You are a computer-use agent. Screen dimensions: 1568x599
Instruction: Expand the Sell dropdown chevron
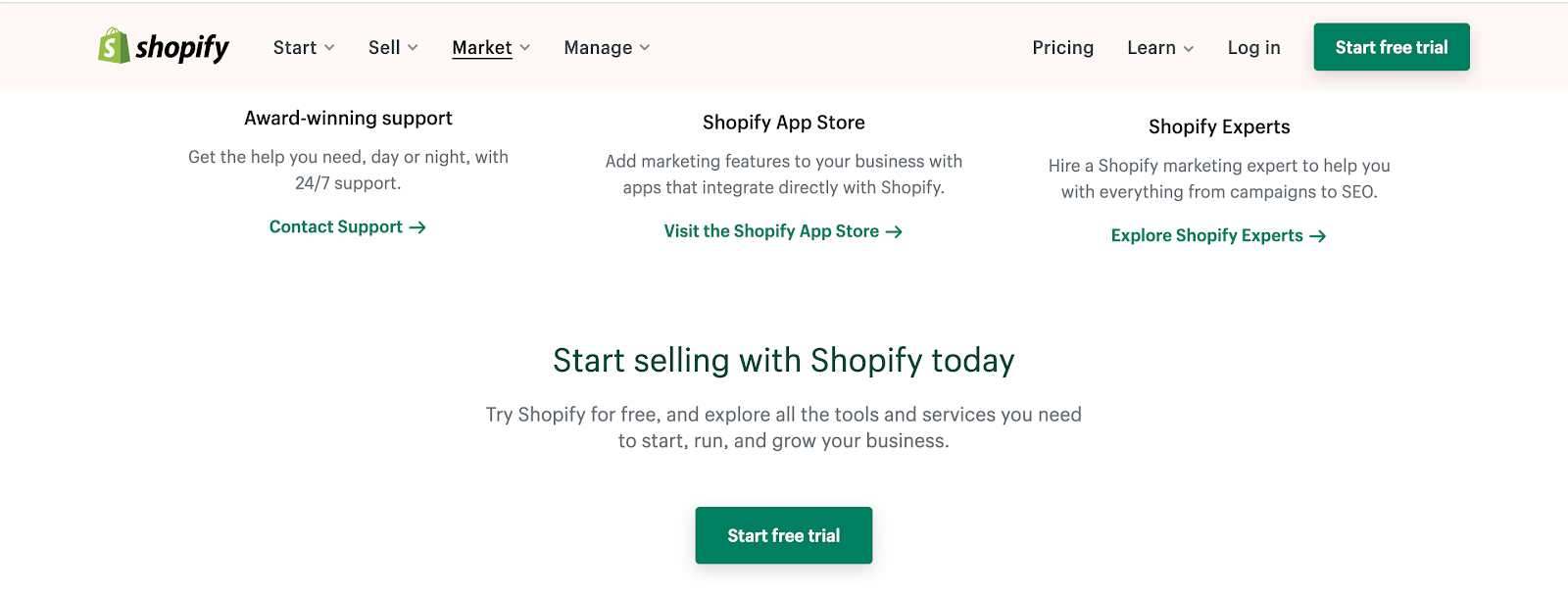[413, 48]
